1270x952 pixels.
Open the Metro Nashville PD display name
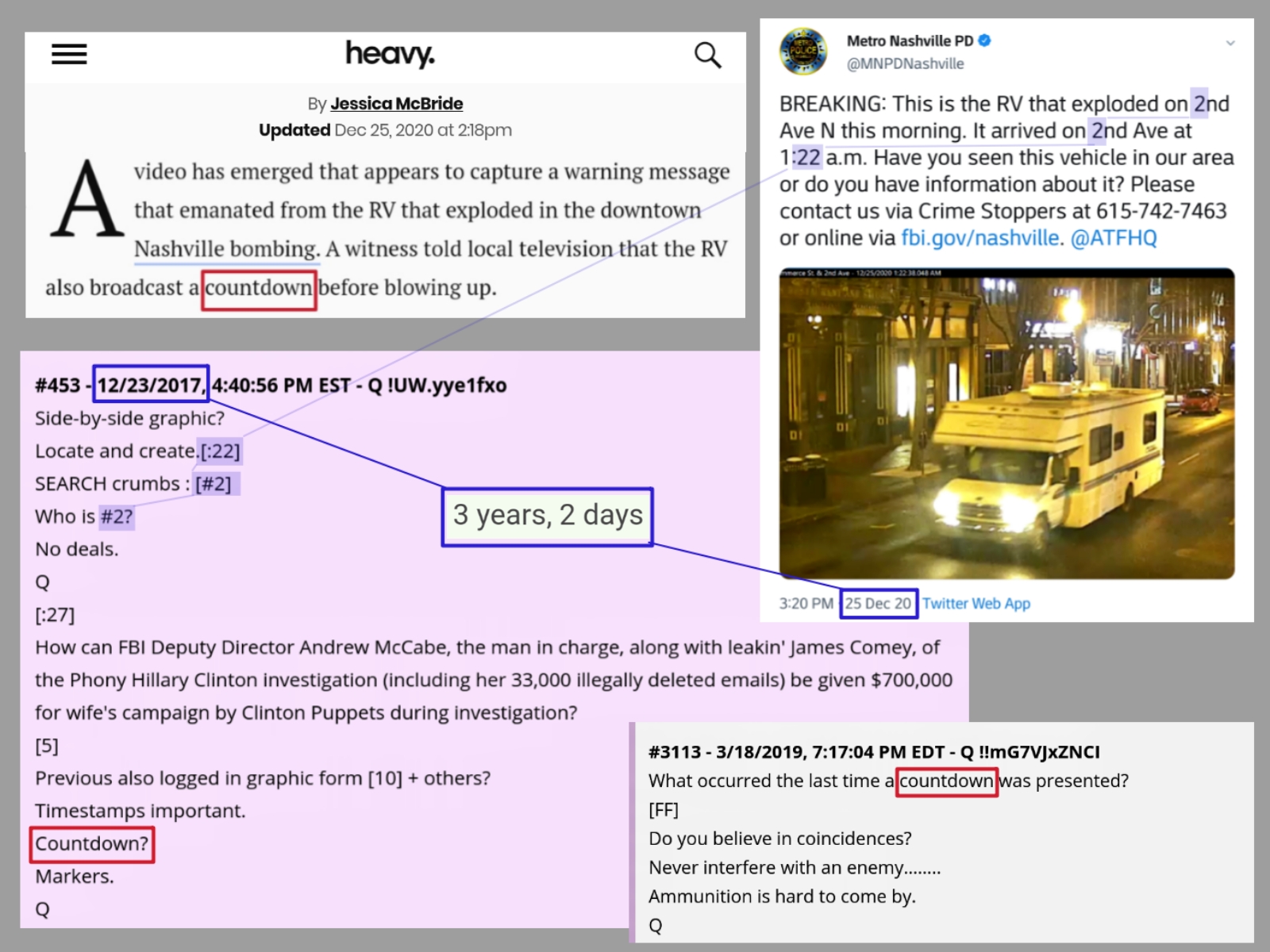pyautogui.click(x=910, y=41)
